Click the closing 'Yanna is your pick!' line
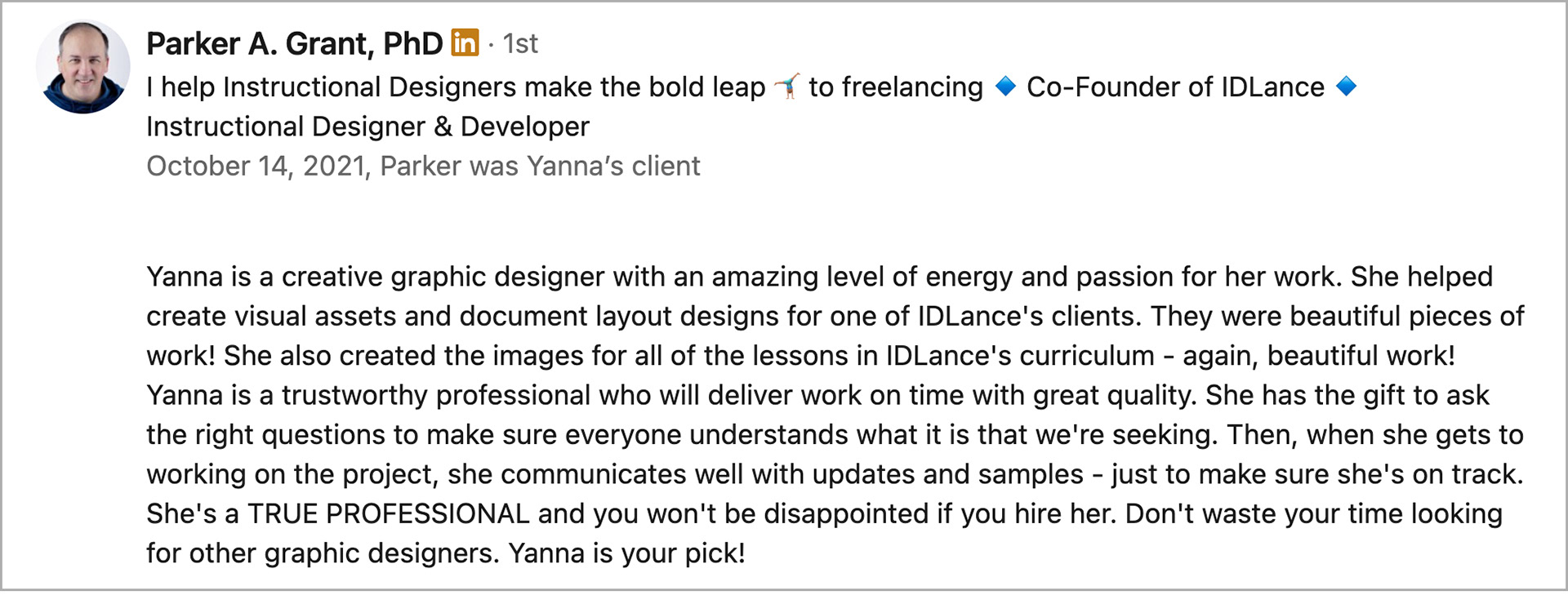Image resolution: width=1568 pixels, height=595 pixels. coord(626,553)
